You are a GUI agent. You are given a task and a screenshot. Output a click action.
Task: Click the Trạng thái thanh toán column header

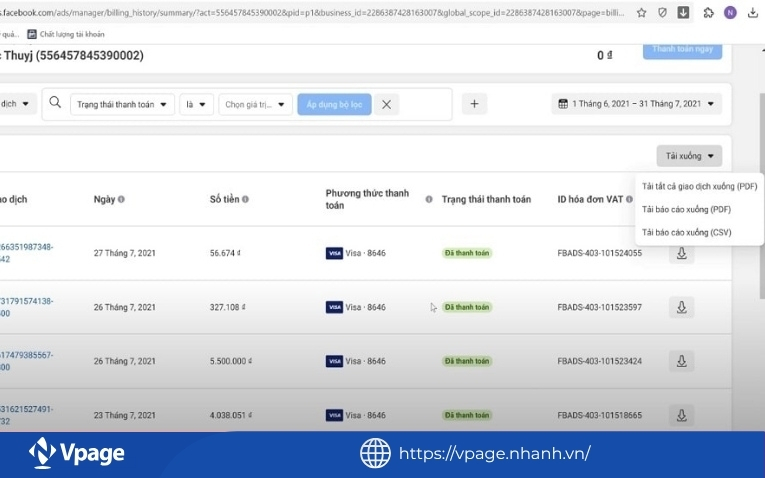486,199
